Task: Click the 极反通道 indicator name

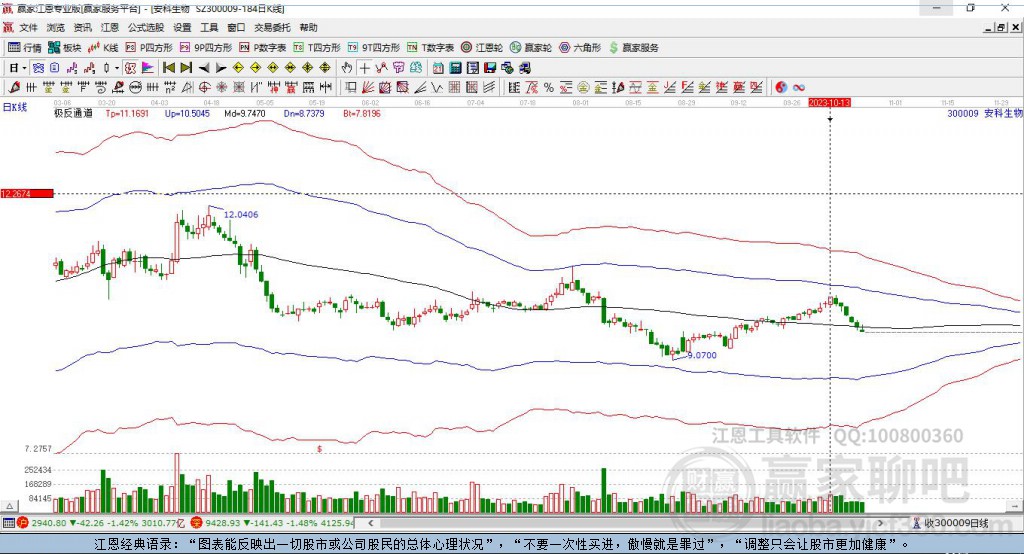Action: [73, 113]
